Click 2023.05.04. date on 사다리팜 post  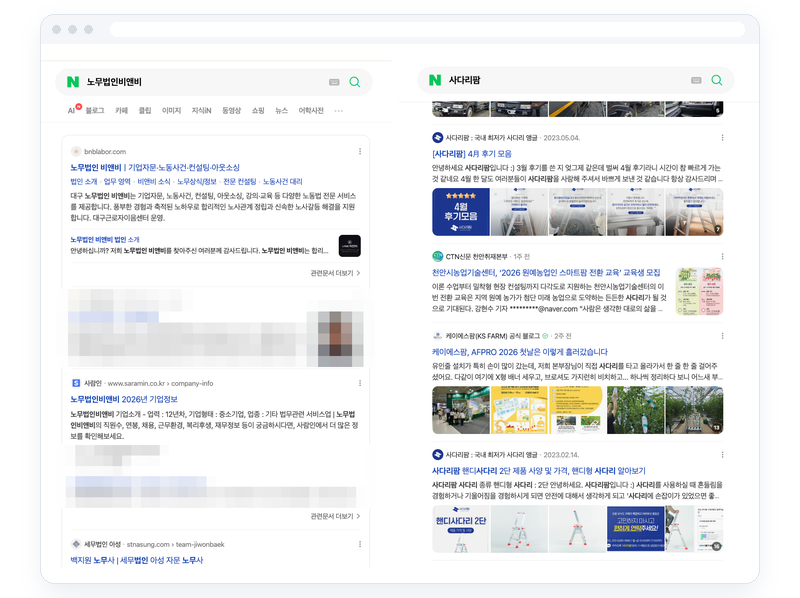coord(561,138)
